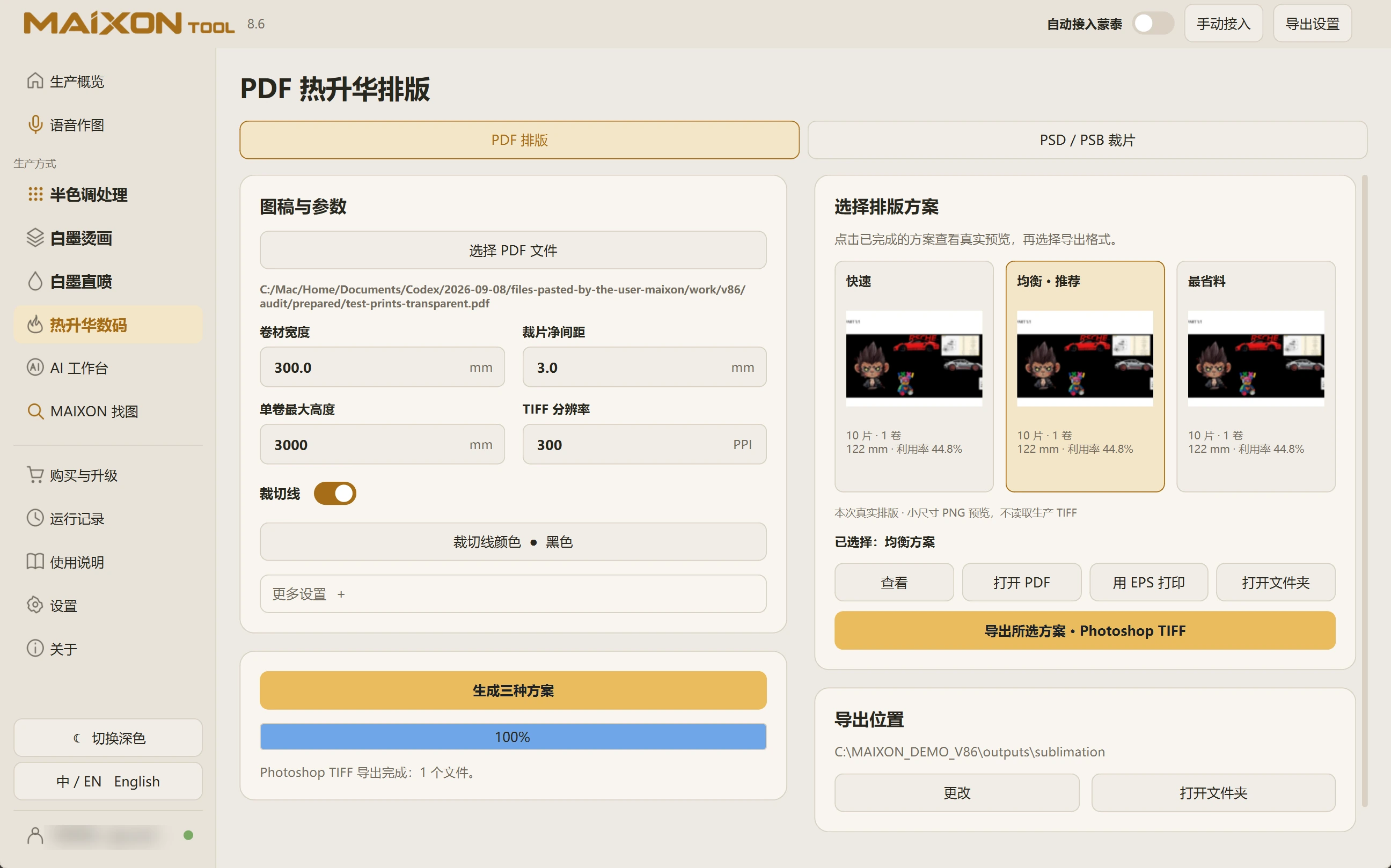Click the 语音作图 microphone icon
This screenshot has height=868, width=1391.
click(35, 124)
